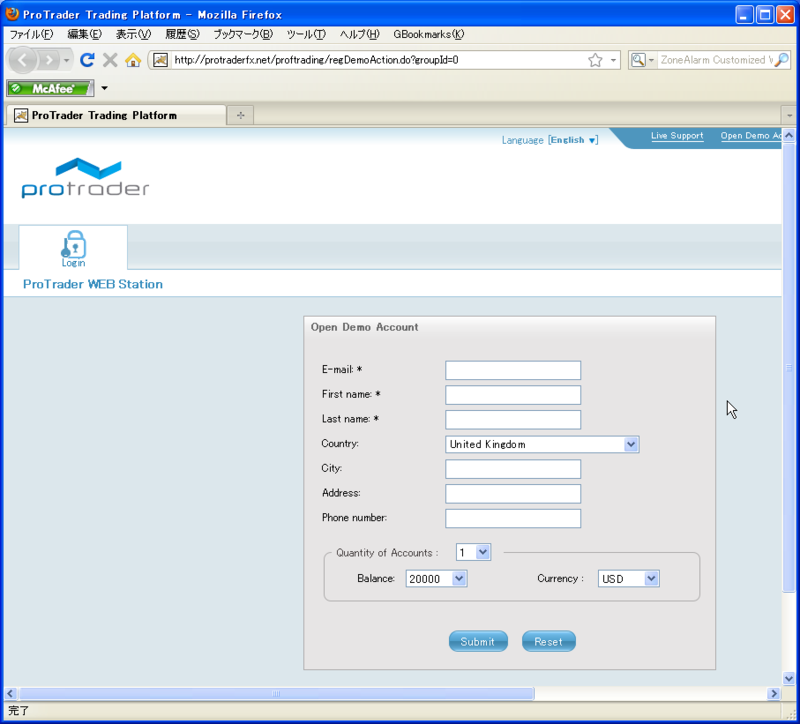Open the Open Demo Account link

(x=751, y=136)
